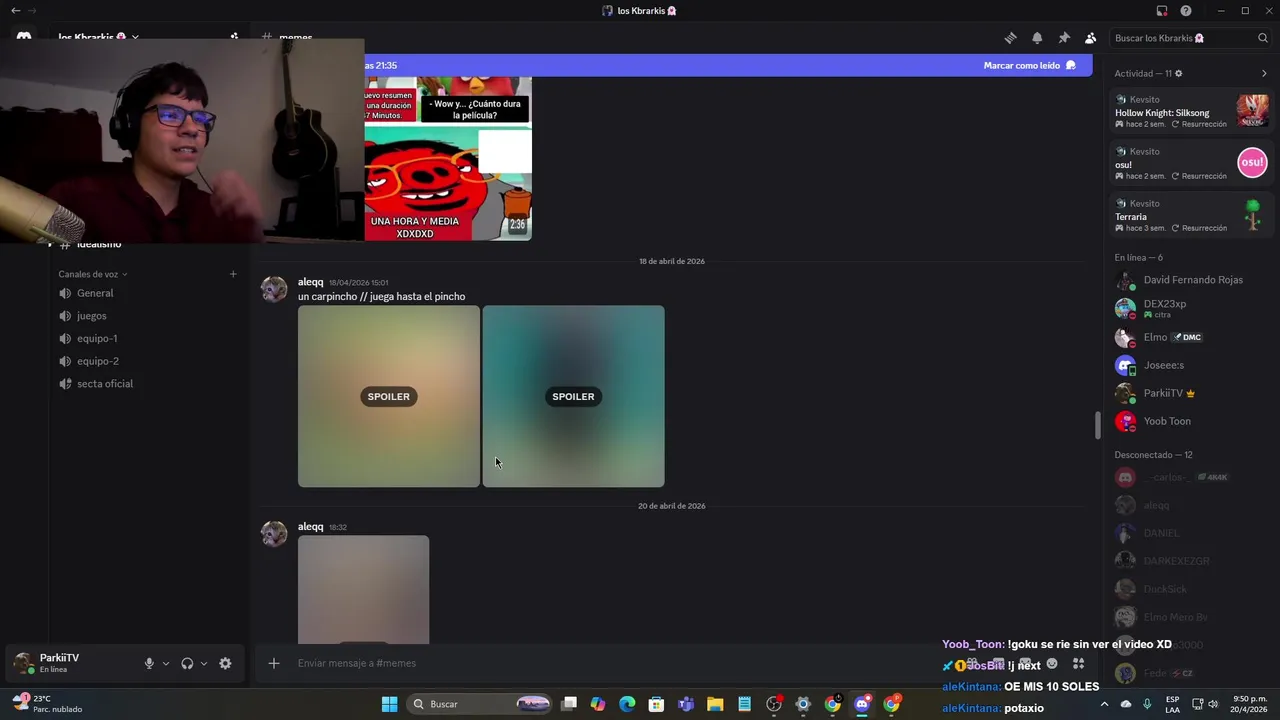The width and height of the screenshot is (1280, 720).
Task: Open the red bird meme video thumbnail
Action: [448, 158]
